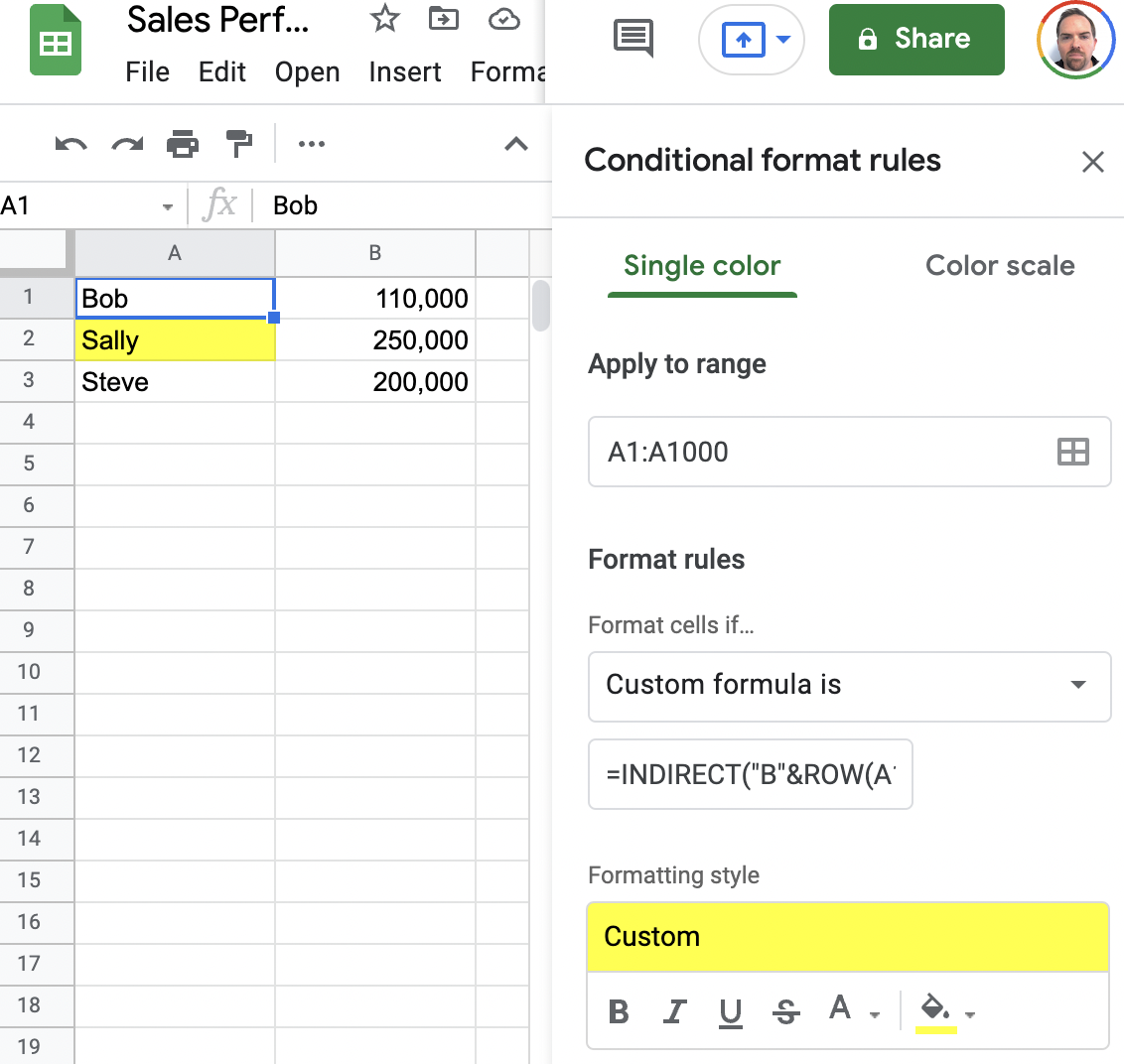Click the comment history icon
Image resolution: width=1124 pixels, height=1064 pixels.
632,37
